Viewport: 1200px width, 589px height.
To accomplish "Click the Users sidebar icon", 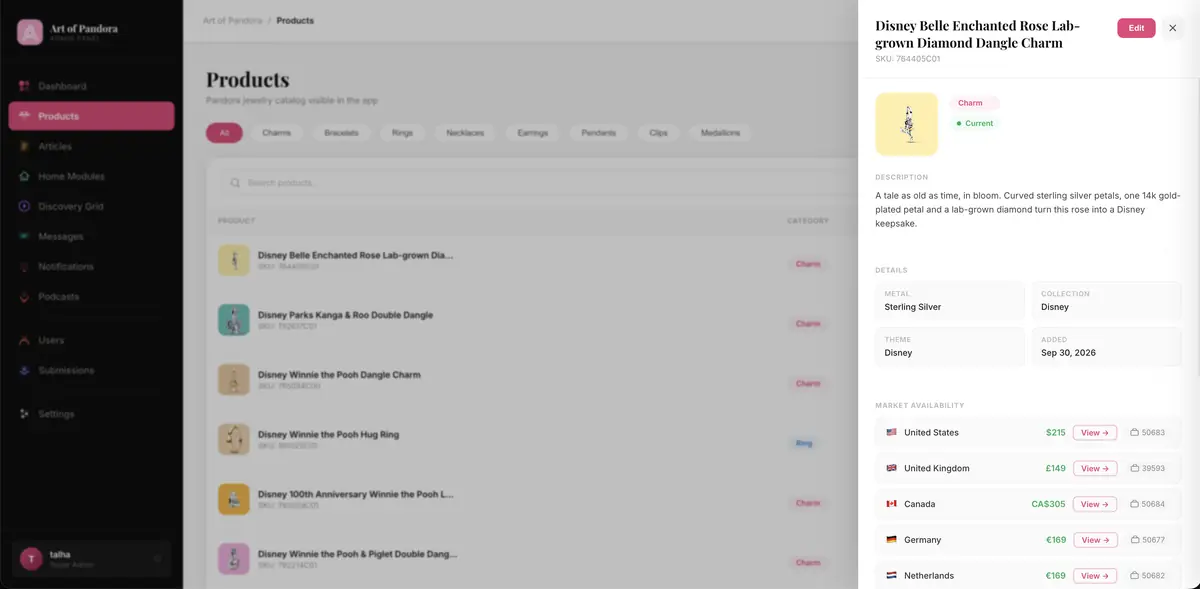I will (x=24, y=340).
